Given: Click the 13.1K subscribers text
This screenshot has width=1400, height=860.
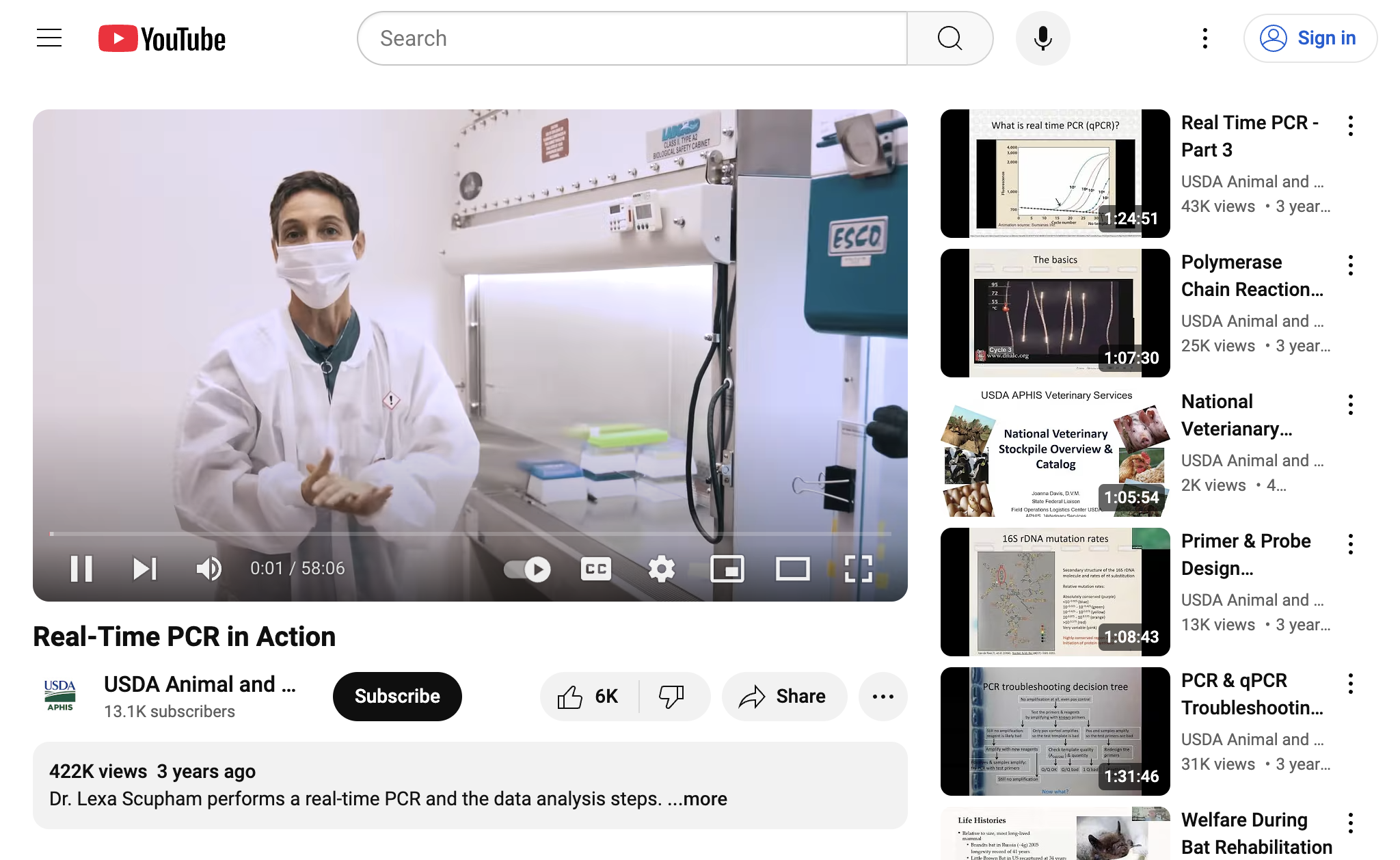Looking at the screenshot, I should click(169, 712).
